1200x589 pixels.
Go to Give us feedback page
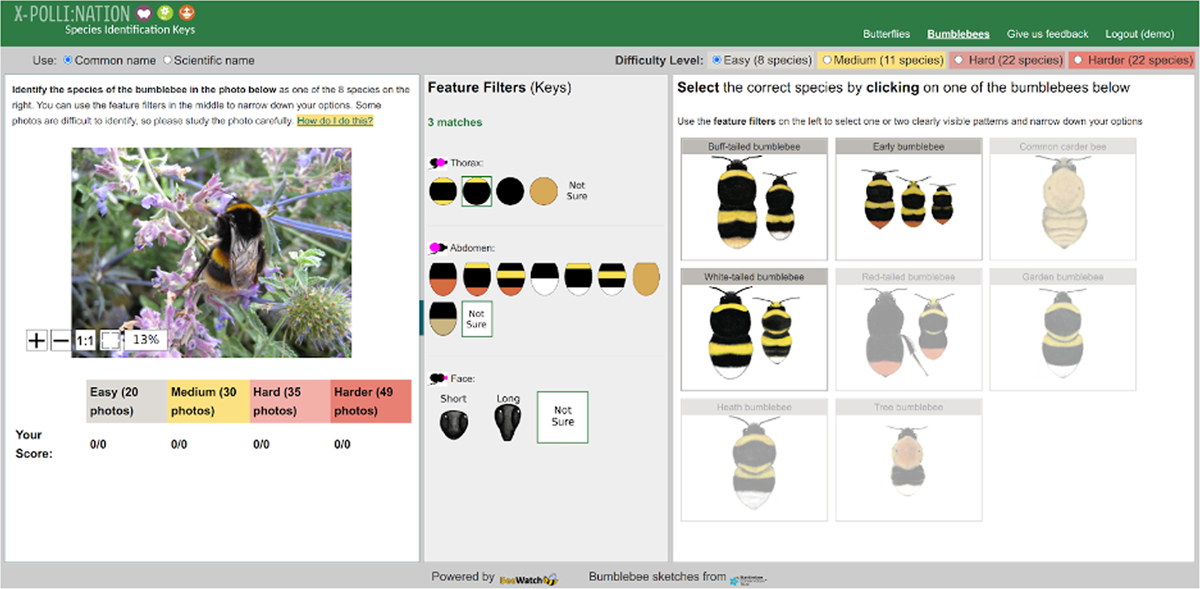1047,34
